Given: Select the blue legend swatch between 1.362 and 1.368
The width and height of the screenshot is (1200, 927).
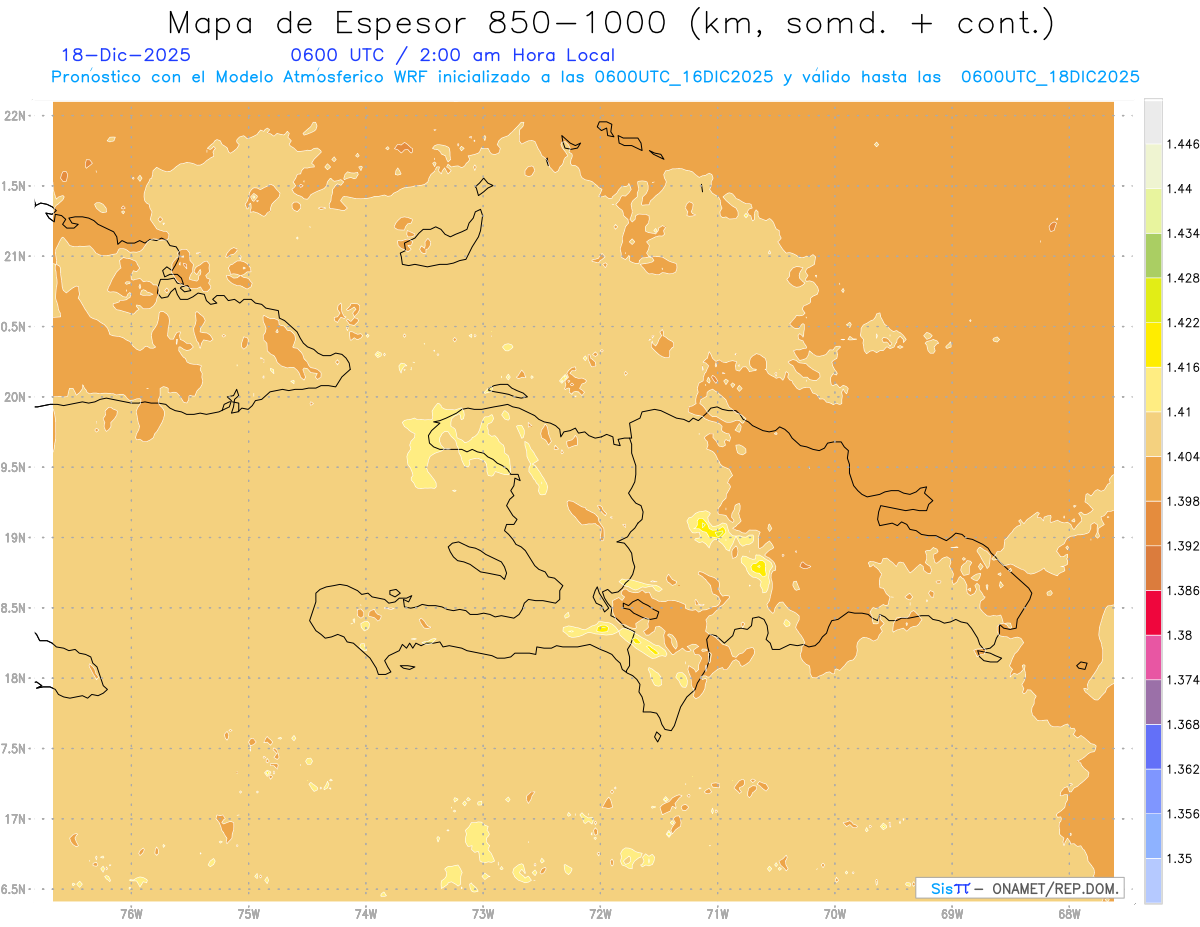Looking at the screenshot, I should click(1153, 747).
